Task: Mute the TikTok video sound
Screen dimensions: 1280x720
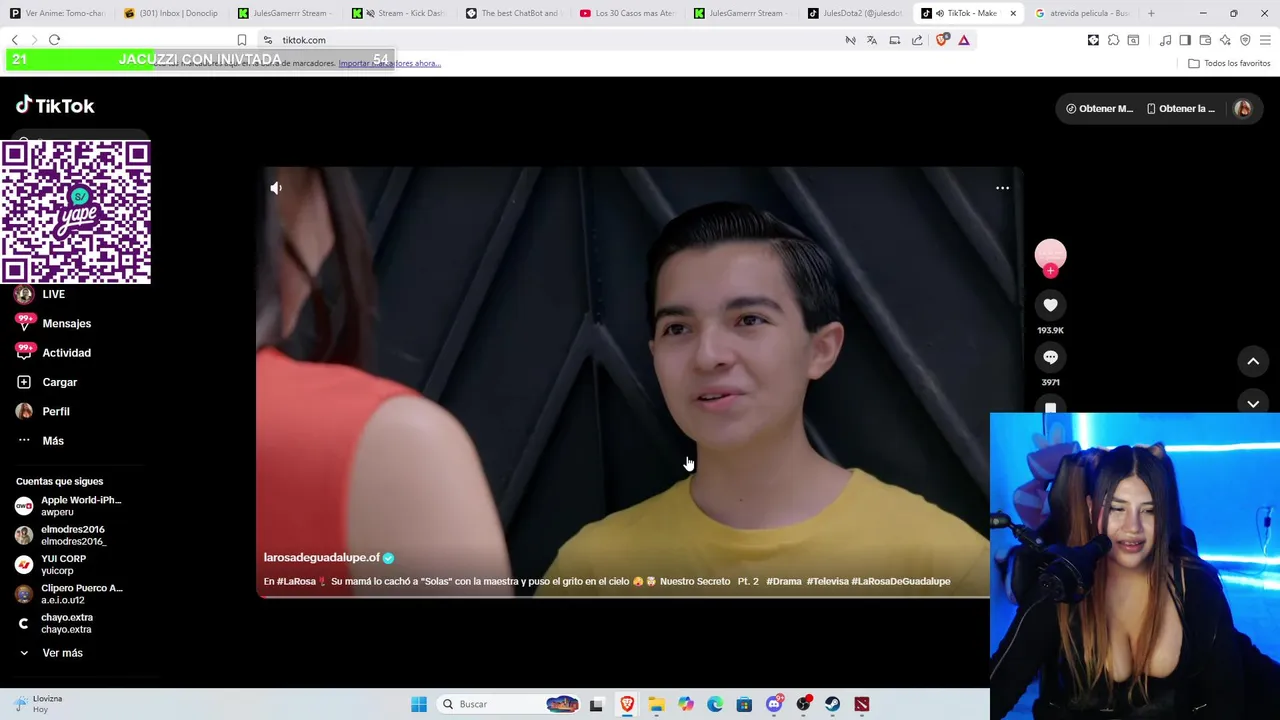Action: (x=276, y=188)
